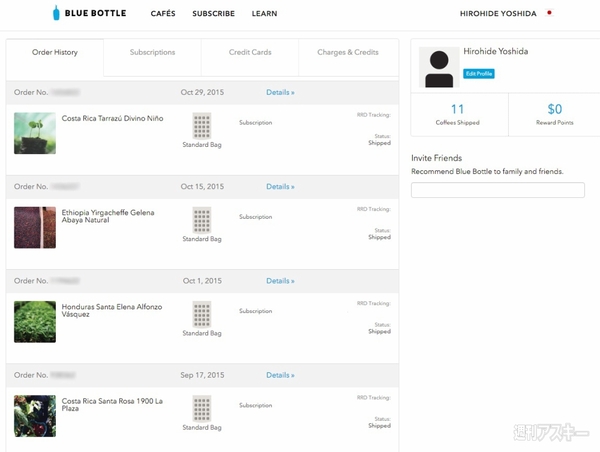Go to the SUBSCRIBE page
The height and width of the screenshot is (452, 600).
pyautogui.click(x=213, y=14)
